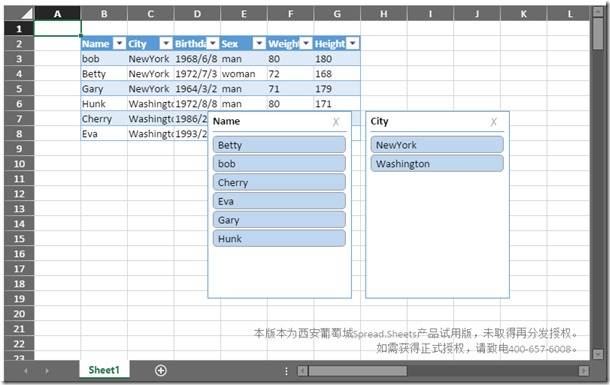
Task: Select the cell containing bob in table
Action: point(104,59)
